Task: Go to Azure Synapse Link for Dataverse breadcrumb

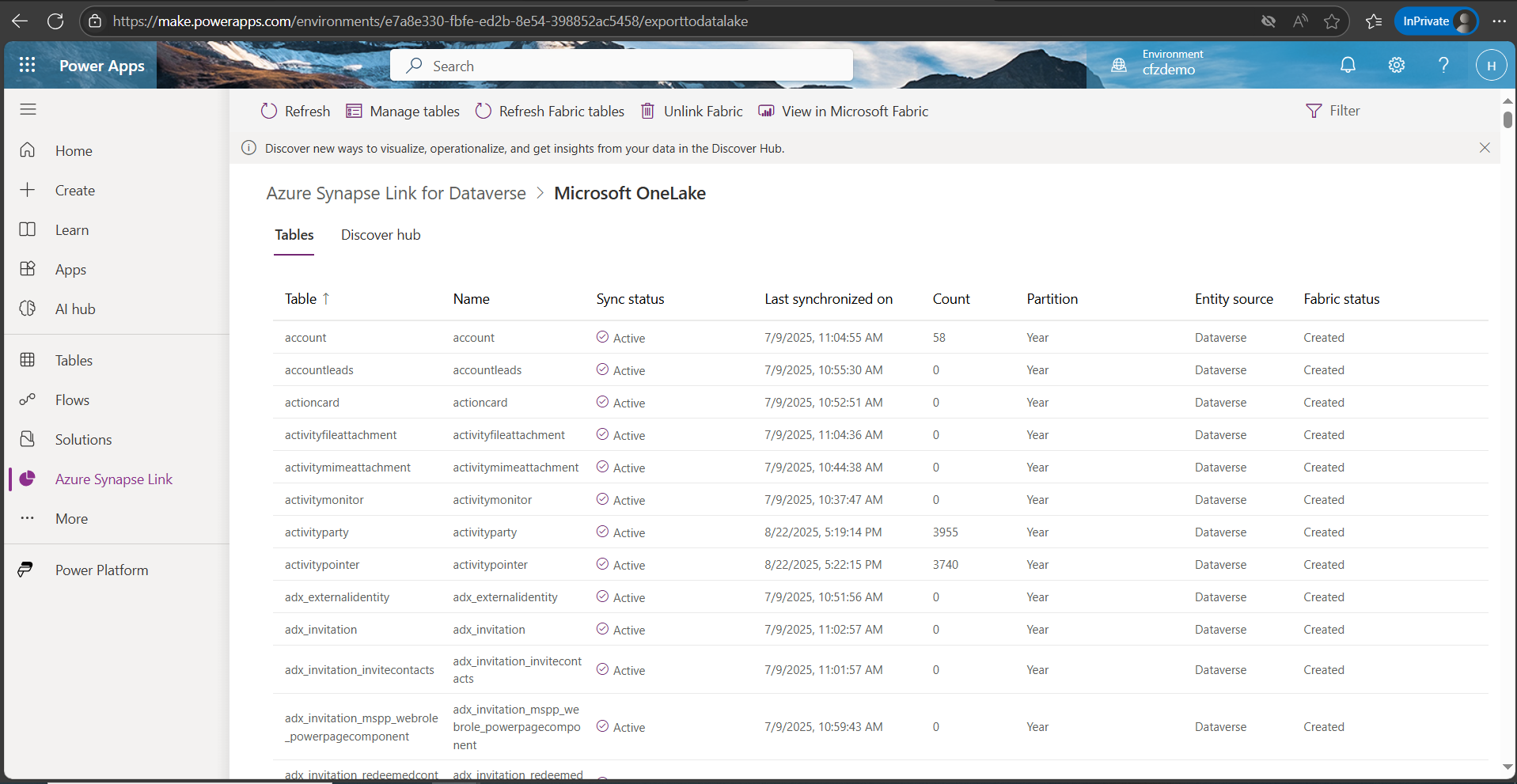Action: [396, 194]
